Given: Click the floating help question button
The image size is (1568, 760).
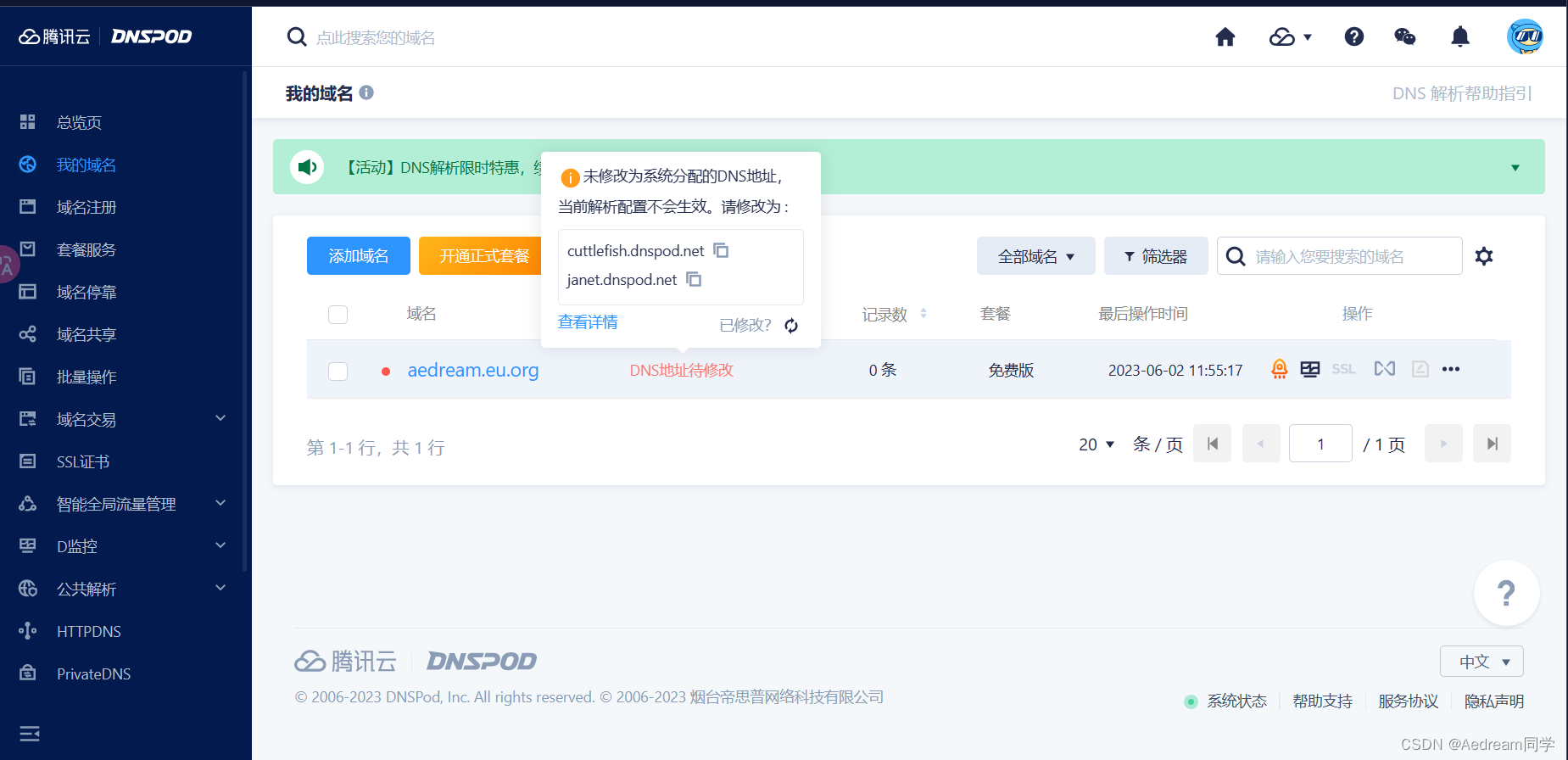Looking at the screenshot, I should (x=1506, y=593).
